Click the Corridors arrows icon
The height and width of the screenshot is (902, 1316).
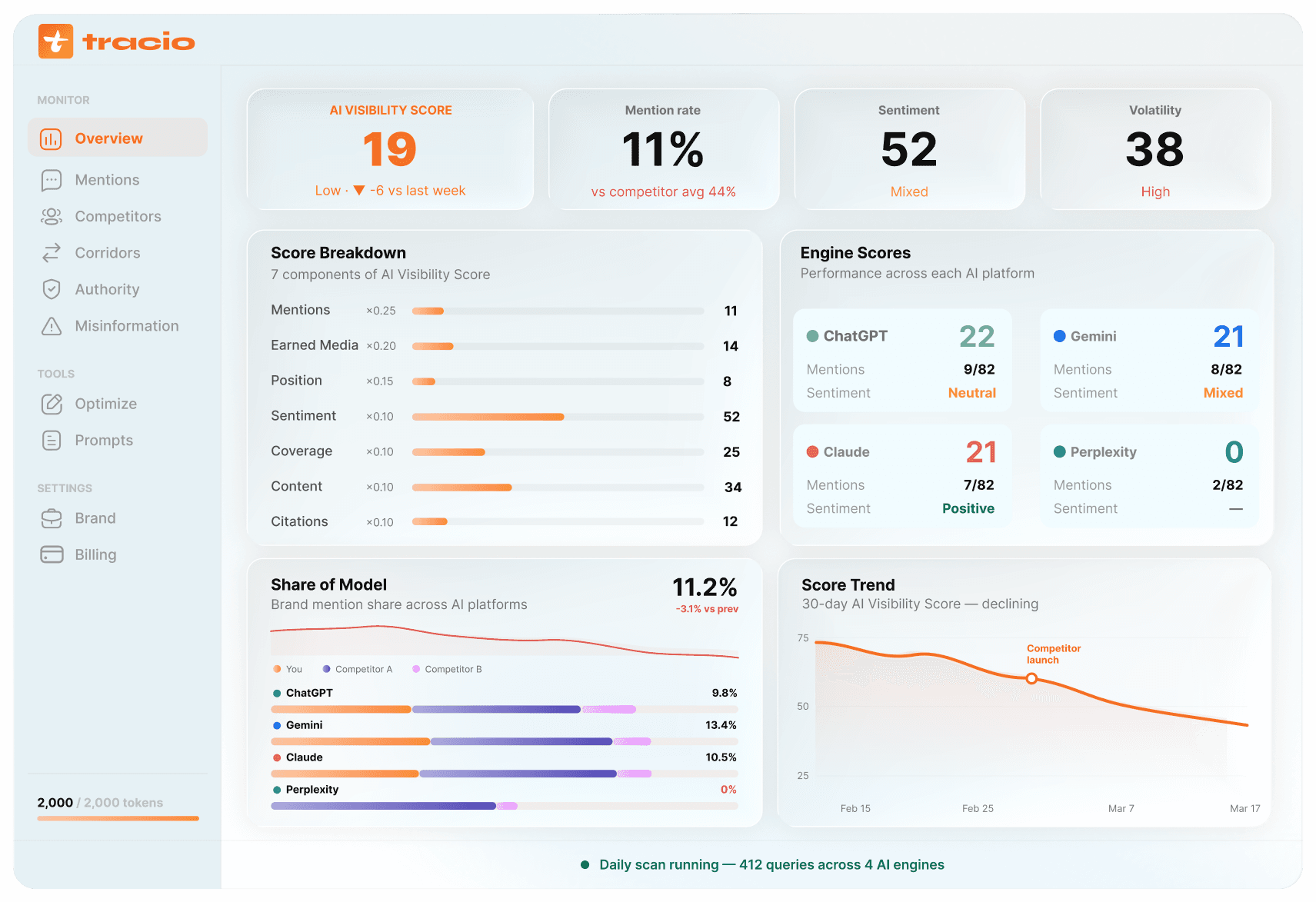pos(52,253)
